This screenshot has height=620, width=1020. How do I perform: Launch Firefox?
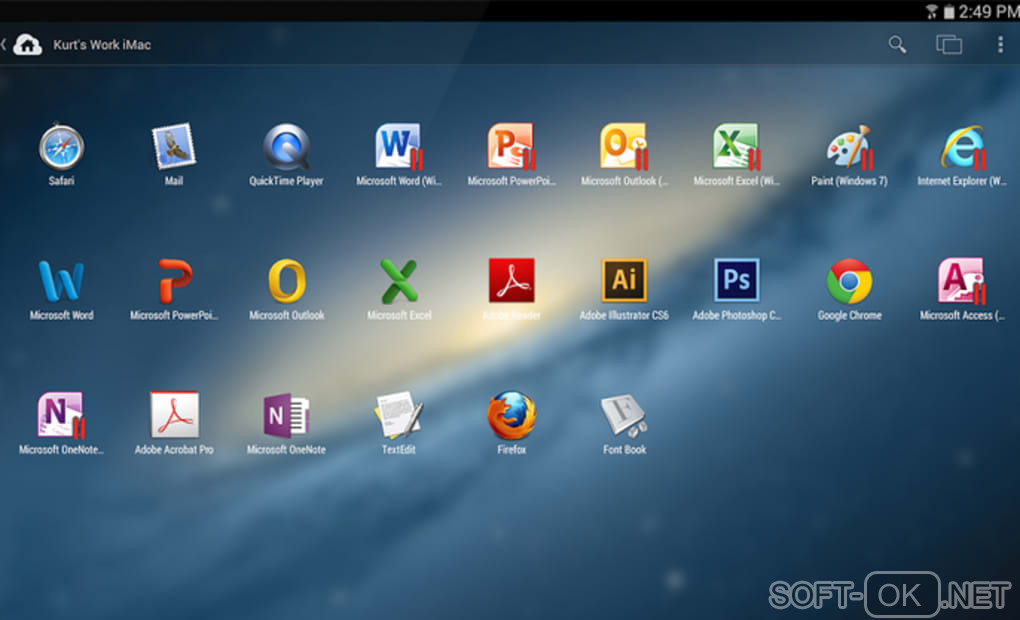point(511,415)
